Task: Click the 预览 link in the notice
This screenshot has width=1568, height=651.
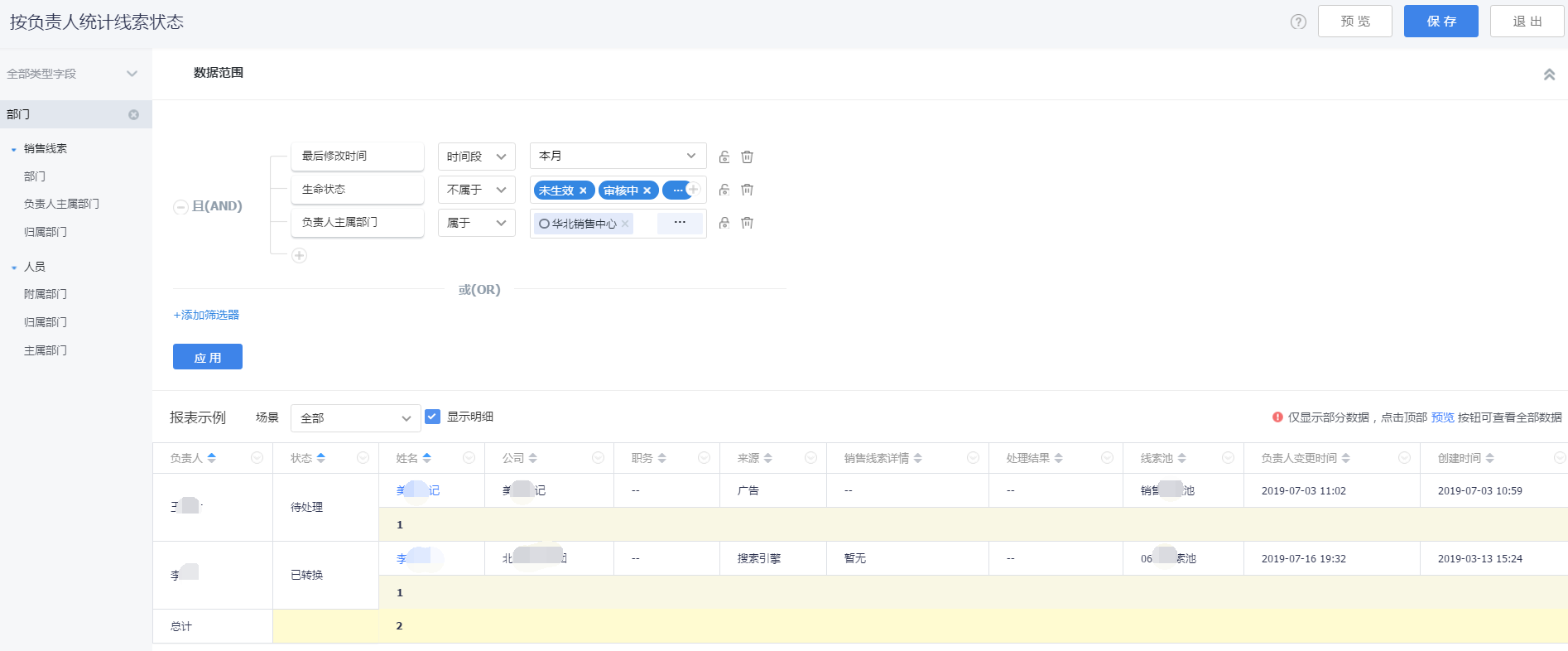Action: point(1442,417)
